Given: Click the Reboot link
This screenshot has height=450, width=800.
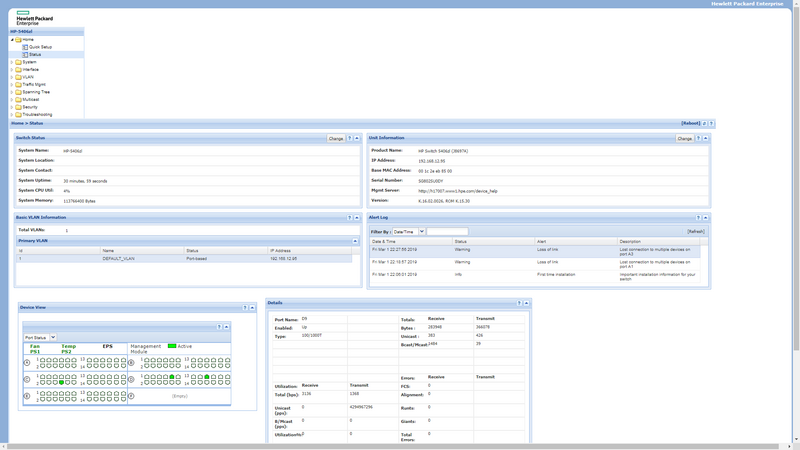Looking at the screenshot, I should 690,123.
